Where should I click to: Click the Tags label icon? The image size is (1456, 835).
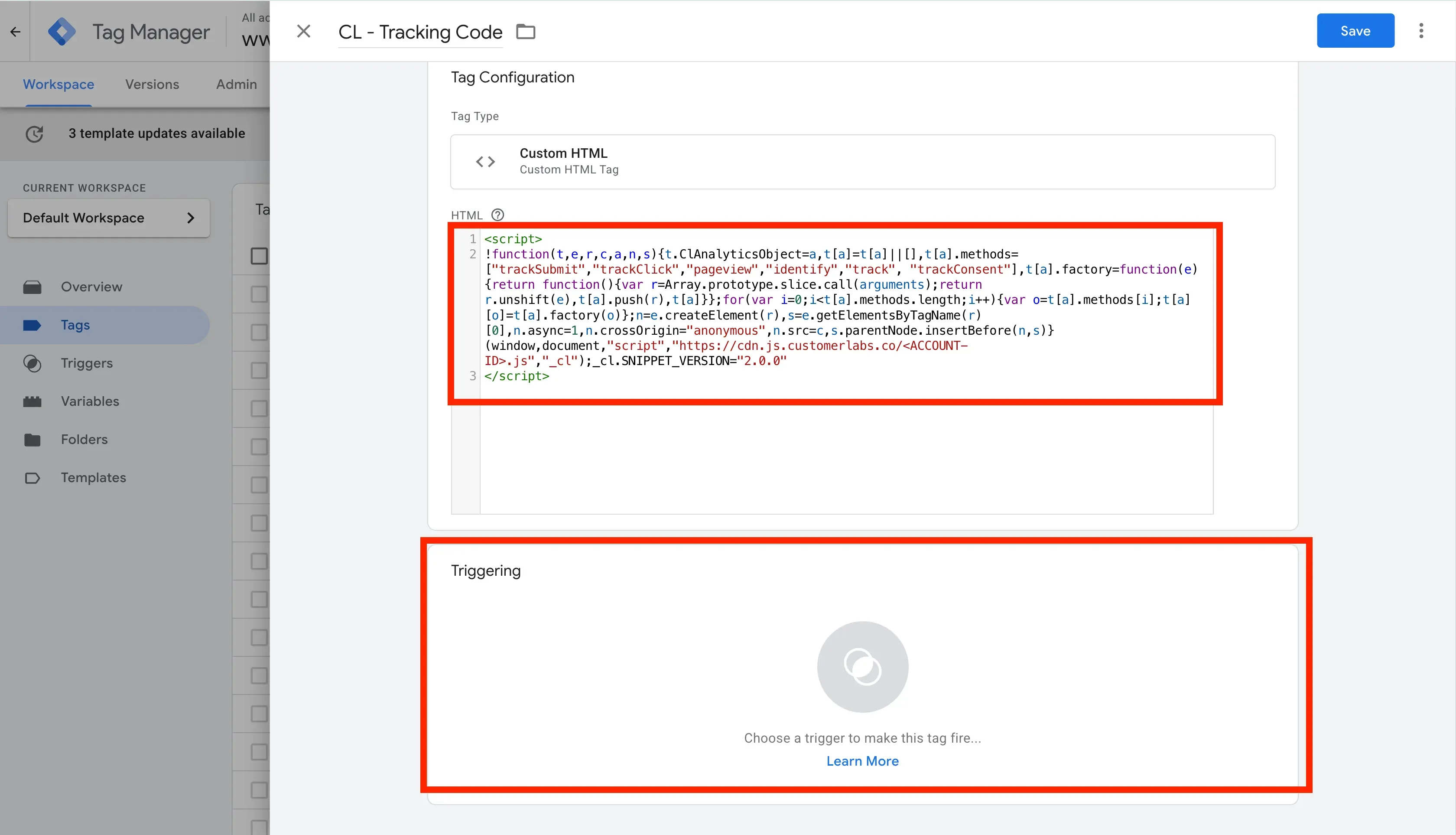[32, 325]
